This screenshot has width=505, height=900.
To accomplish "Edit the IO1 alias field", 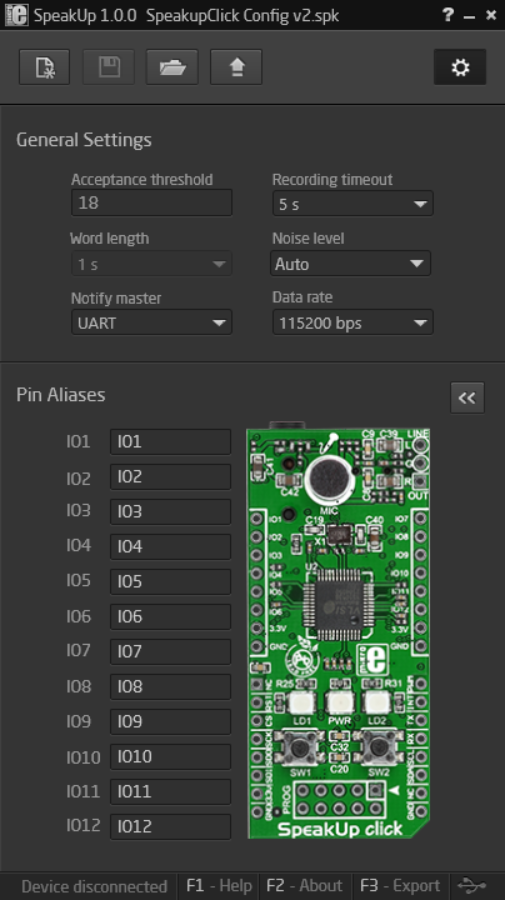I will click(170, 441).
